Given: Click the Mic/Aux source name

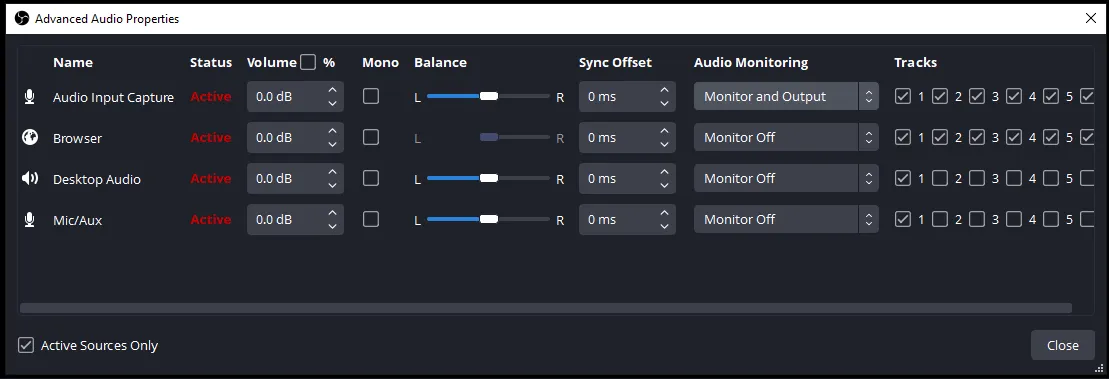Looking at the screenshot, I should [x=78, y=220].
